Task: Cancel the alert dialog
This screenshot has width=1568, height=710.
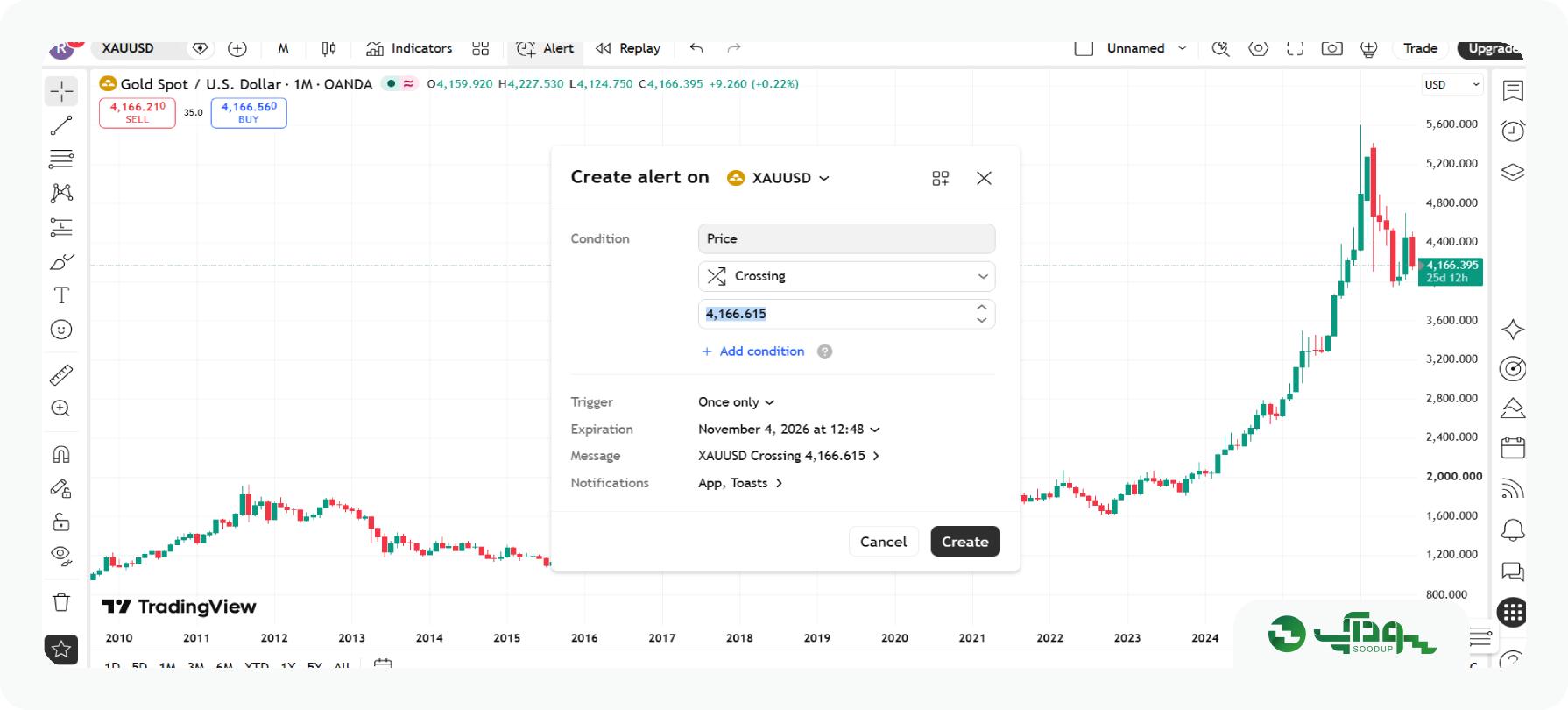Action: pos(884,542)
